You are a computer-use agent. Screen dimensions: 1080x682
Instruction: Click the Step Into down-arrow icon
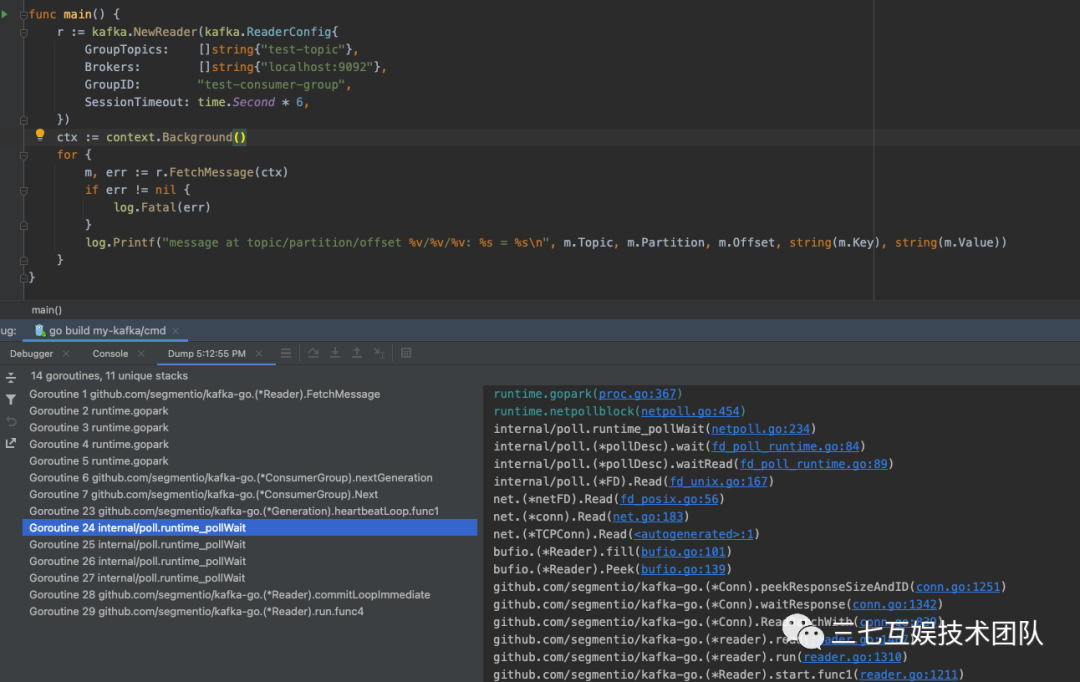click(x=335, y=353)
